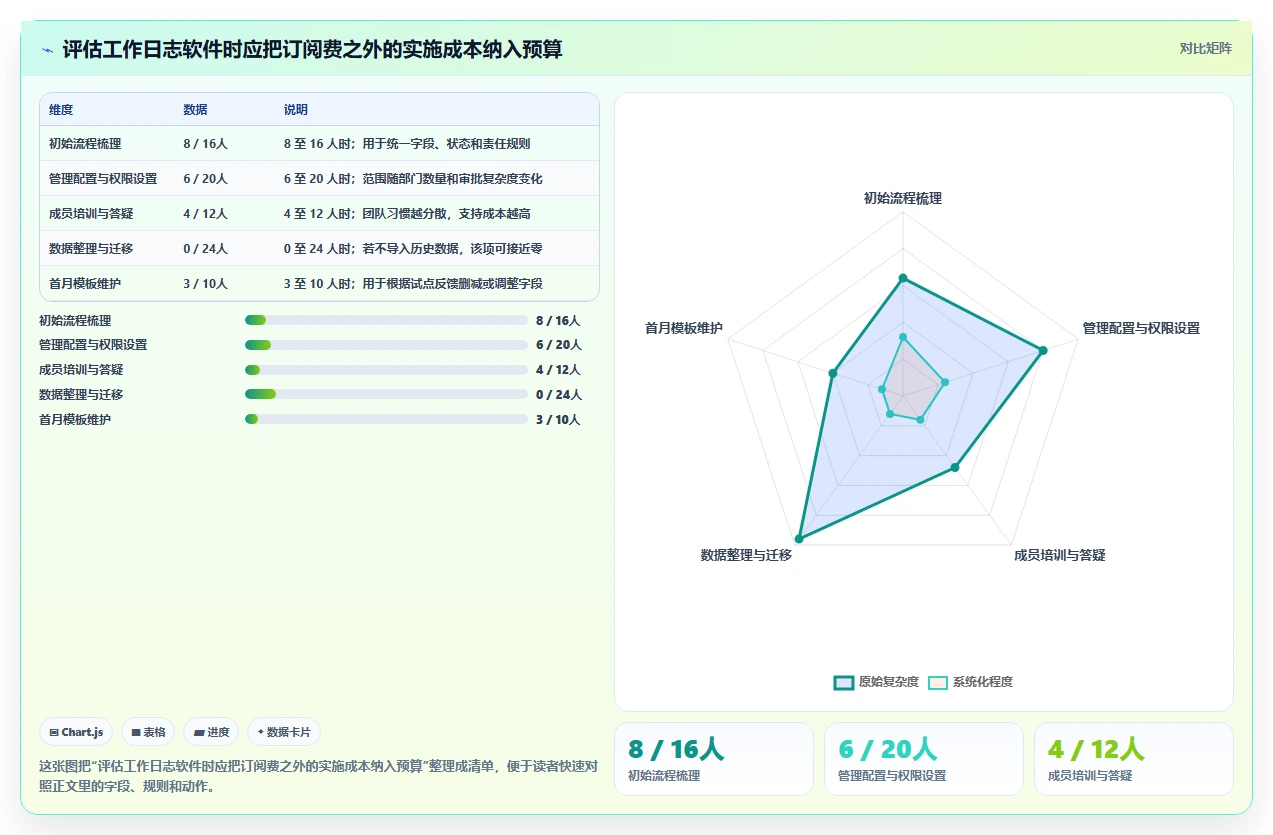Click the 原始复杂度 data point on the 成员培训与答疑 axis
The height and width of the screenshot is (835, 1273).
(x=955, y=467)
